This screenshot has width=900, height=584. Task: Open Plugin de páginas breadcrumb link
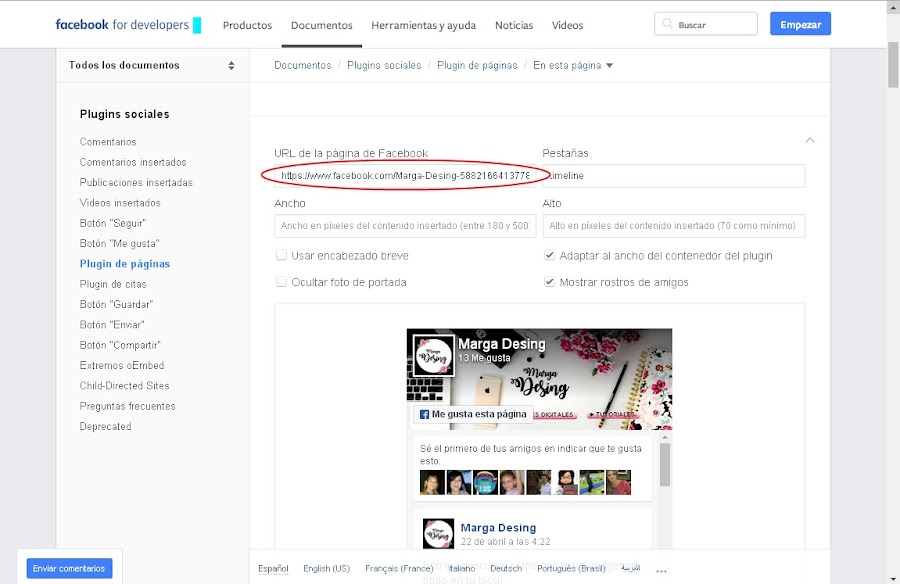coord(477,65)
